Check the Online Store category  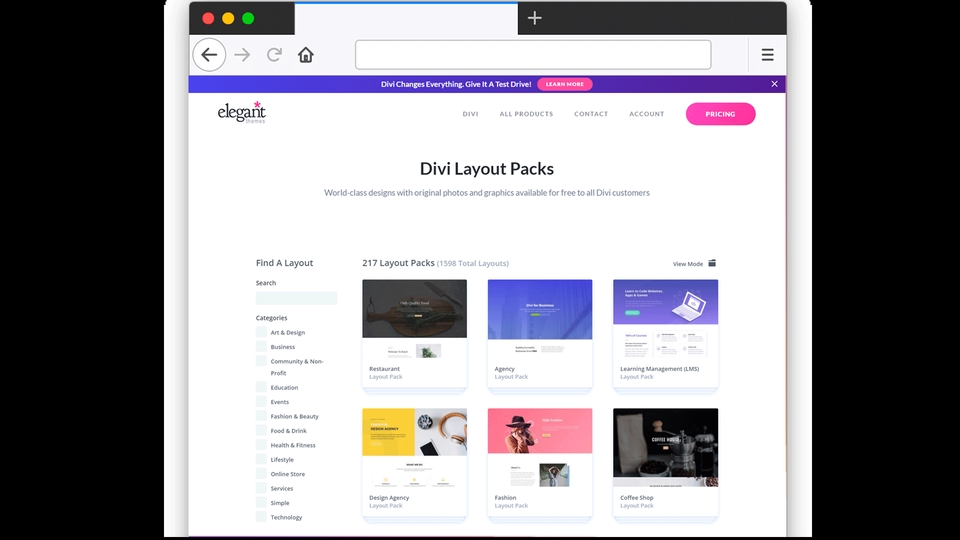(261, 473)
